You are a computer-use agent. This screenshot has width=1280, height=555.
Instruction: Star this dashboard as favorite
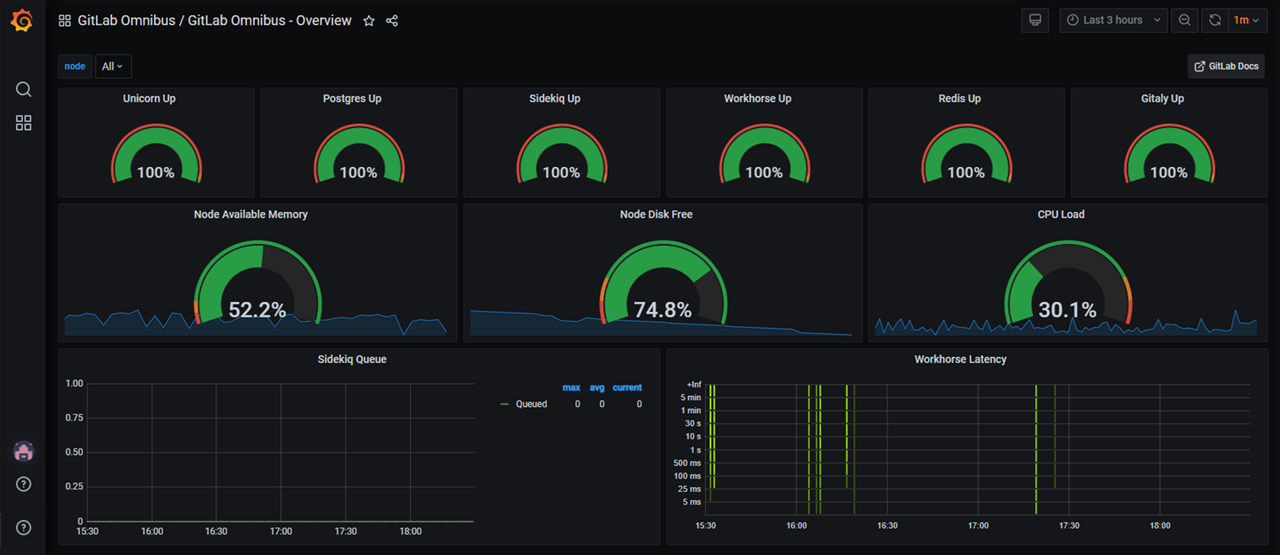(369, 20)
